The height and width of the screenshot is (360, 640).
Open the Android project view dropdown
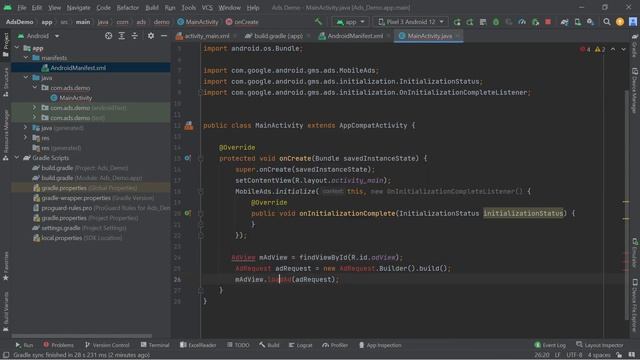pyautogui.click(x=38, y=36)
